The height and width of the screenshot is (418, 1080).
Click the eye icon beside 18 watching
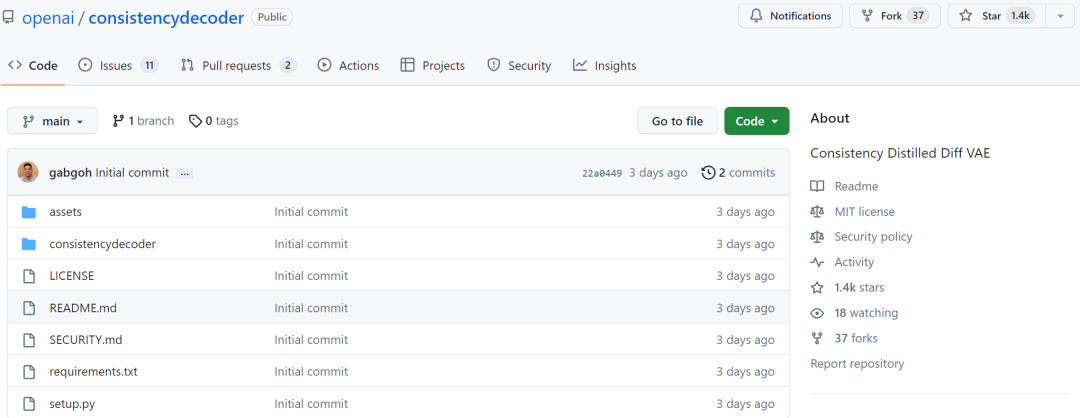pos(817,313)
